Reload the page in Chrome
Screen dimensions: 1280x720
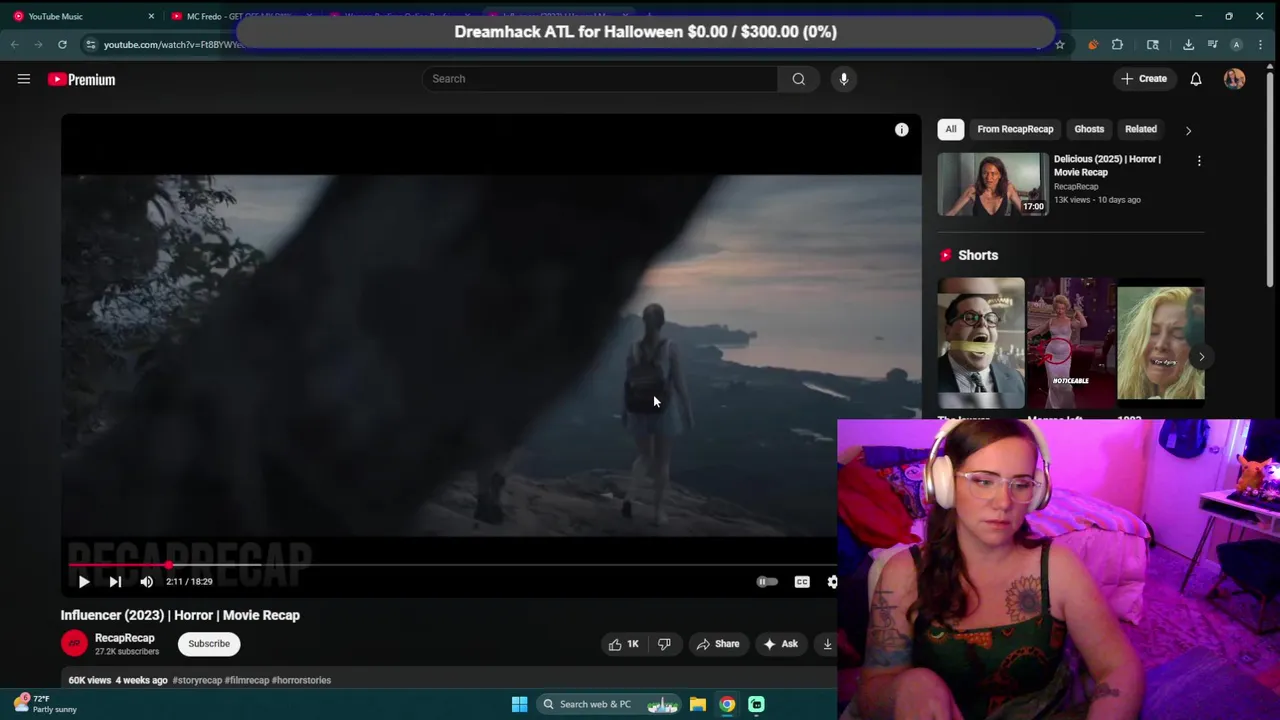point(62,44)
